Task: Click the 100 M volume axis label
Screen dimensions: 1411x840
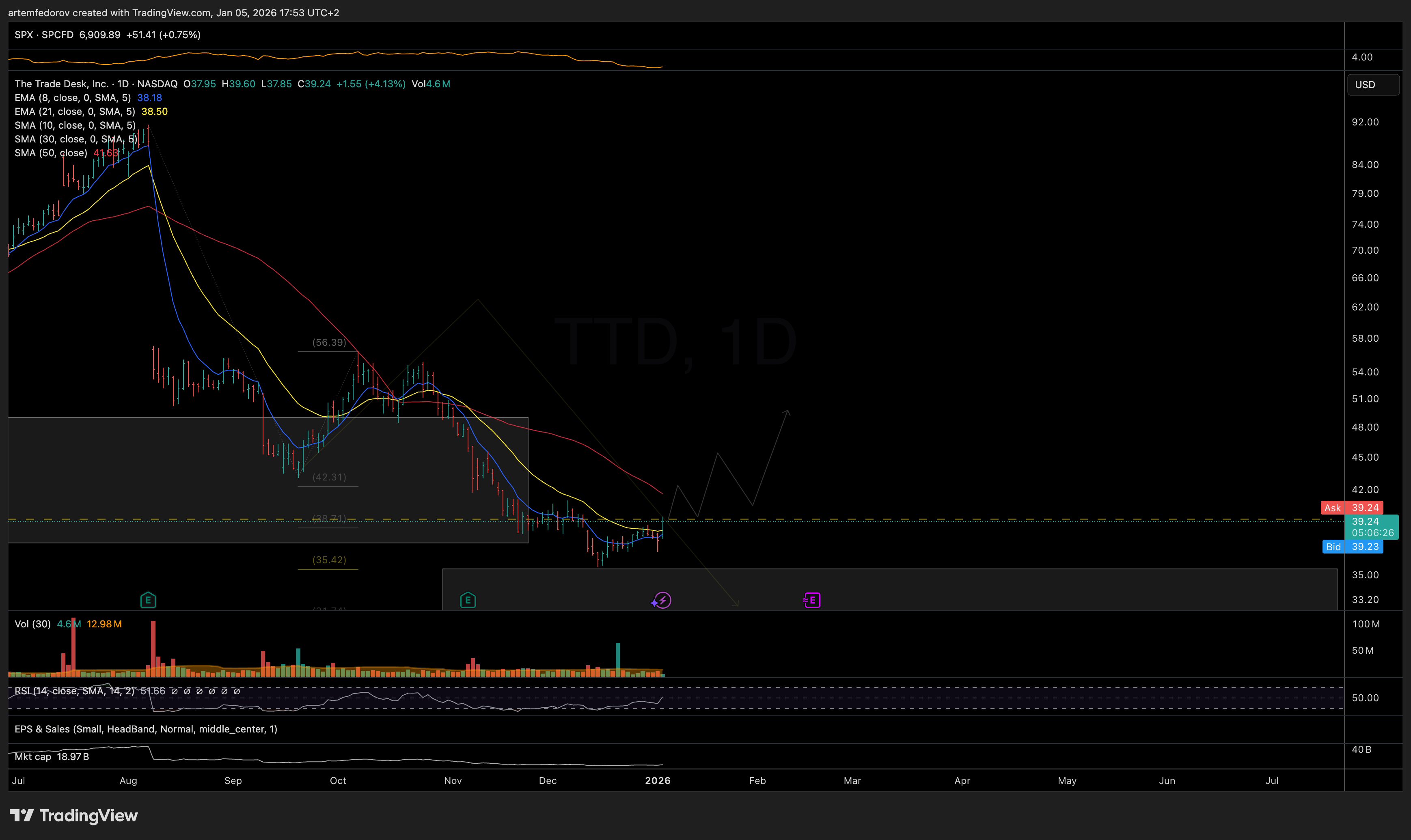Action: 1366,625
